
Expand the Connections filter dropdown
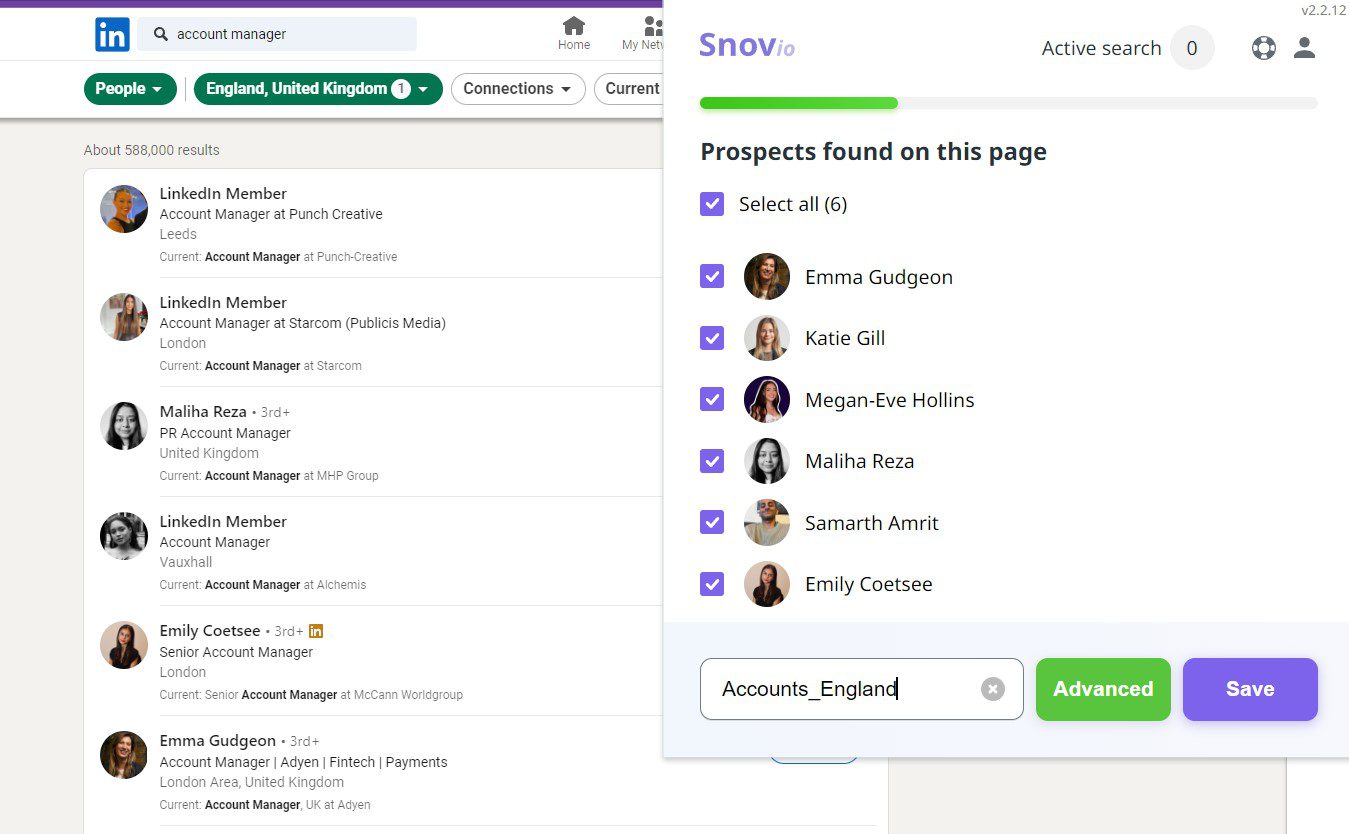click(x=517, y=89)
